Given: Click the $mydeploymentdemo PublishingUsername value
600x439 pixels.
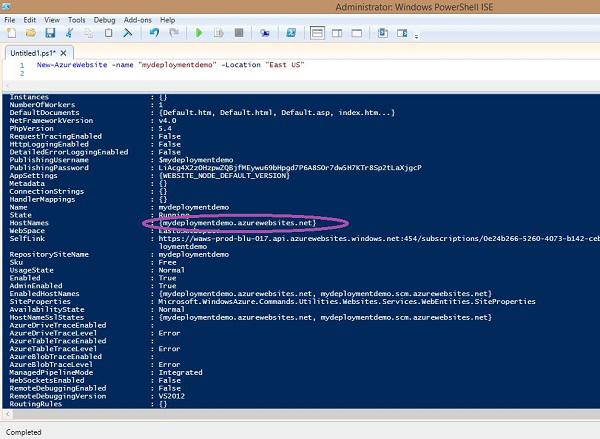Looking at the screenshot, I should tap(196, 160).
